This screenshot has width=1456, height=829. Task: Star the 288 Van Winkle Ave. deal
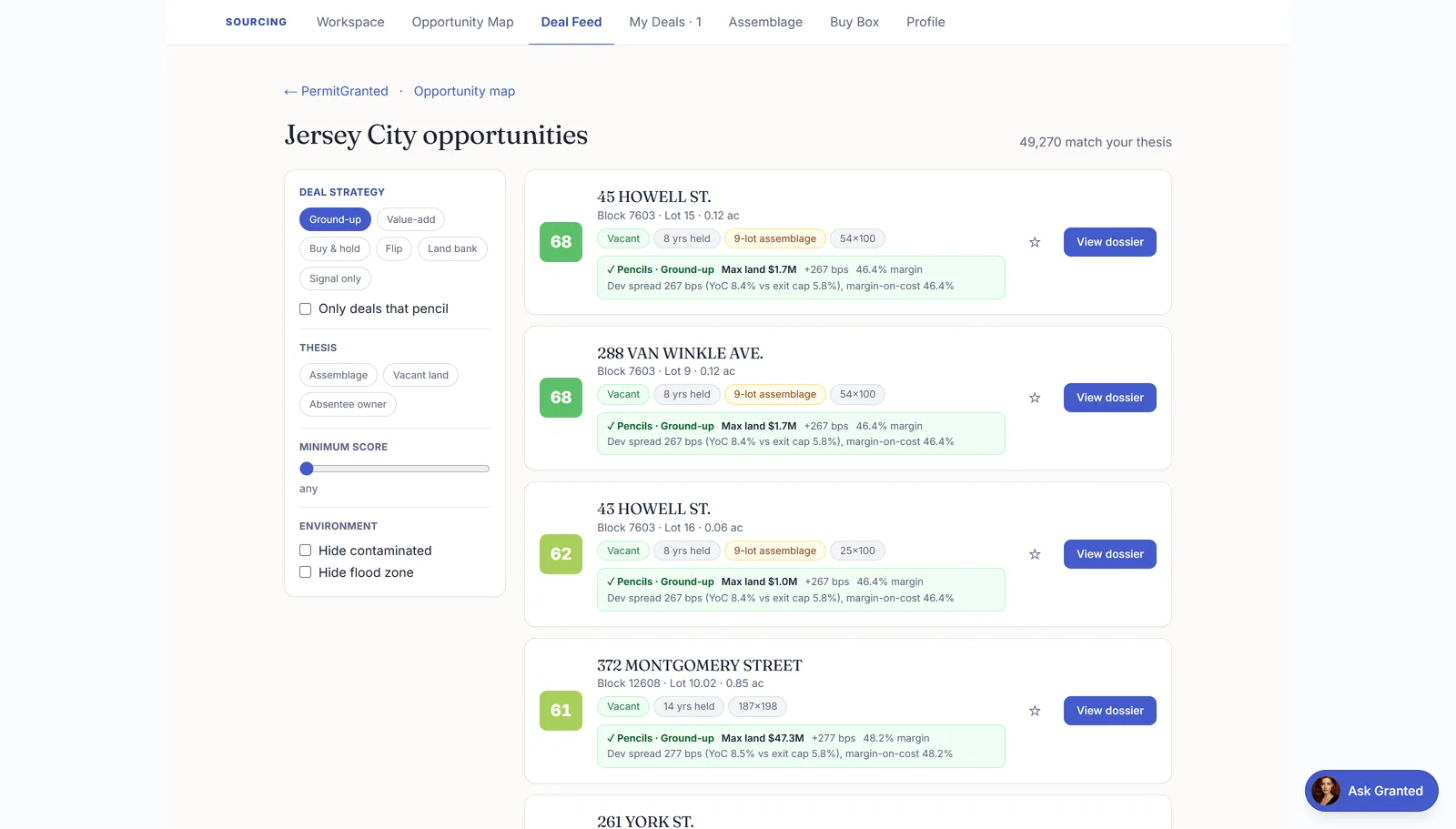tap(1035, 398)
